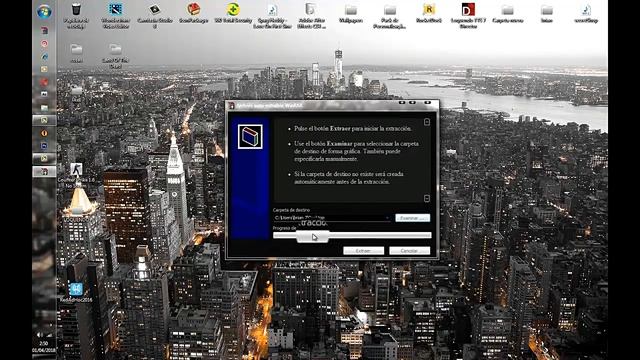Open the Examinar folder browser
Viewport: 640px width, 360px height.
click(412, 218)
